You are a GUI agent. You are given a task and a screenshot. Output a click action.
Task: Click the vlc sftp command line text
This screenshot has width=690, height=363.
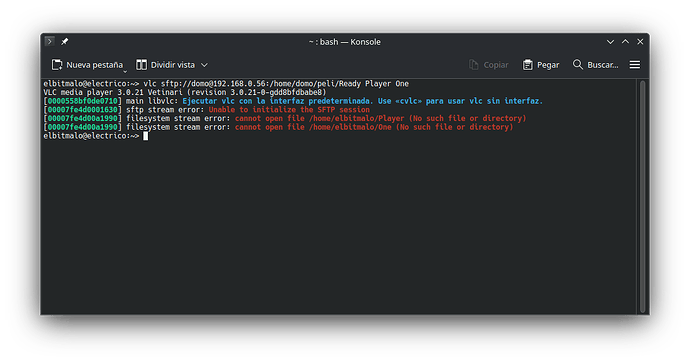click(276, 84)
